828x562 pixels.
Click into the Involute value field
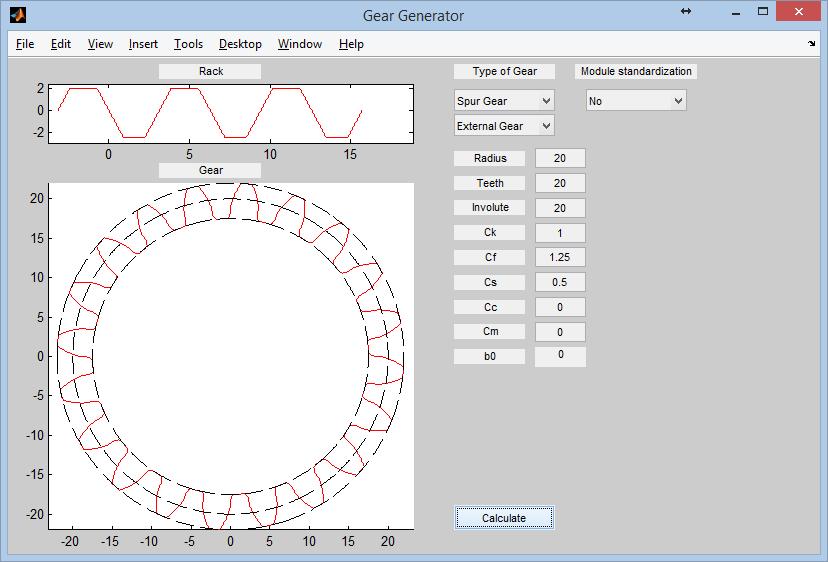click(x=560, y=208)
